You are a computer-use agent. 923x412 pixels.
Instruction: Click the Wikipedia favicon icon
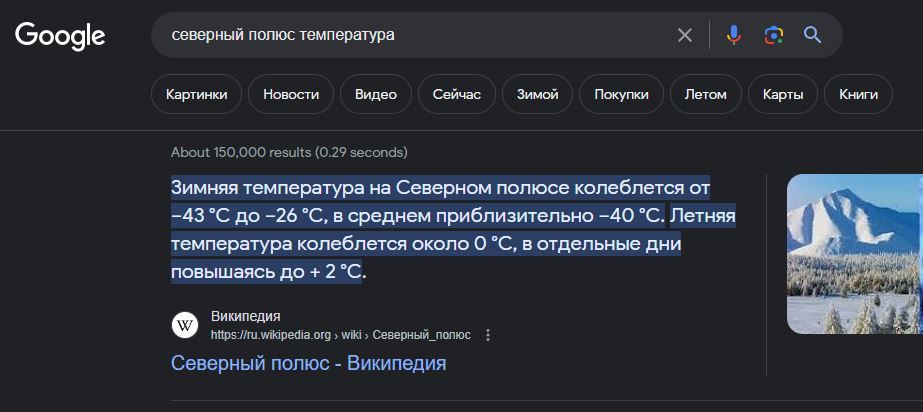coord(185,325)
